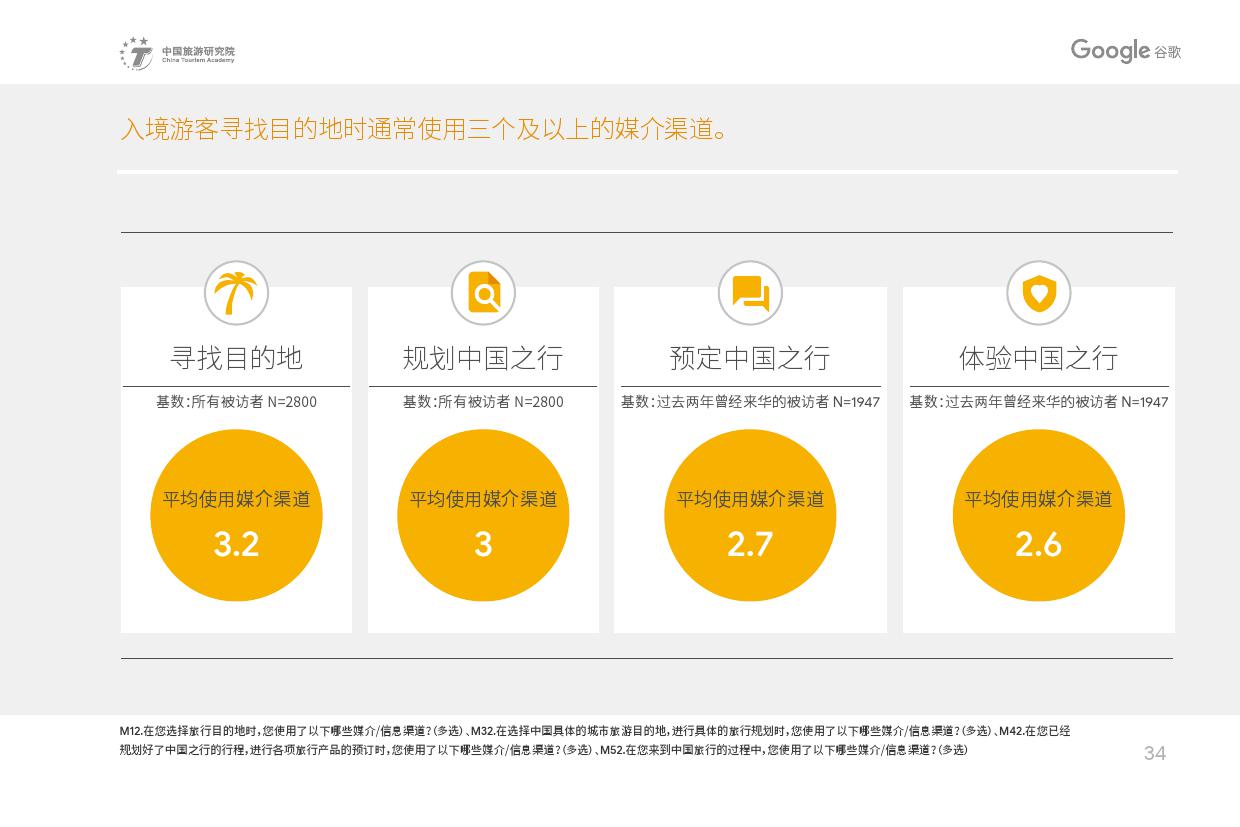Click the 规划中国之行 heading
Image resolution: width=1240 pixels, height=827 pixels.
[x=483, y=358]
